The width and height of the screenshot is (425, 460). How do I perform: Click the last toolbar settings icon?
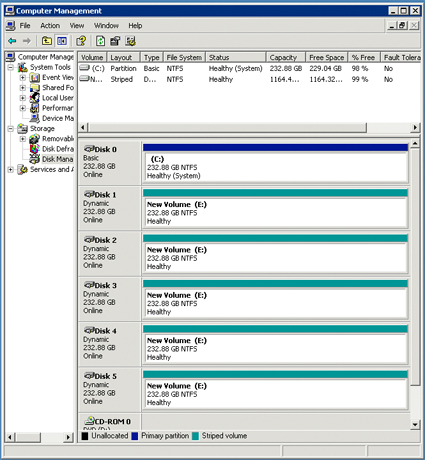click(130, 41)
